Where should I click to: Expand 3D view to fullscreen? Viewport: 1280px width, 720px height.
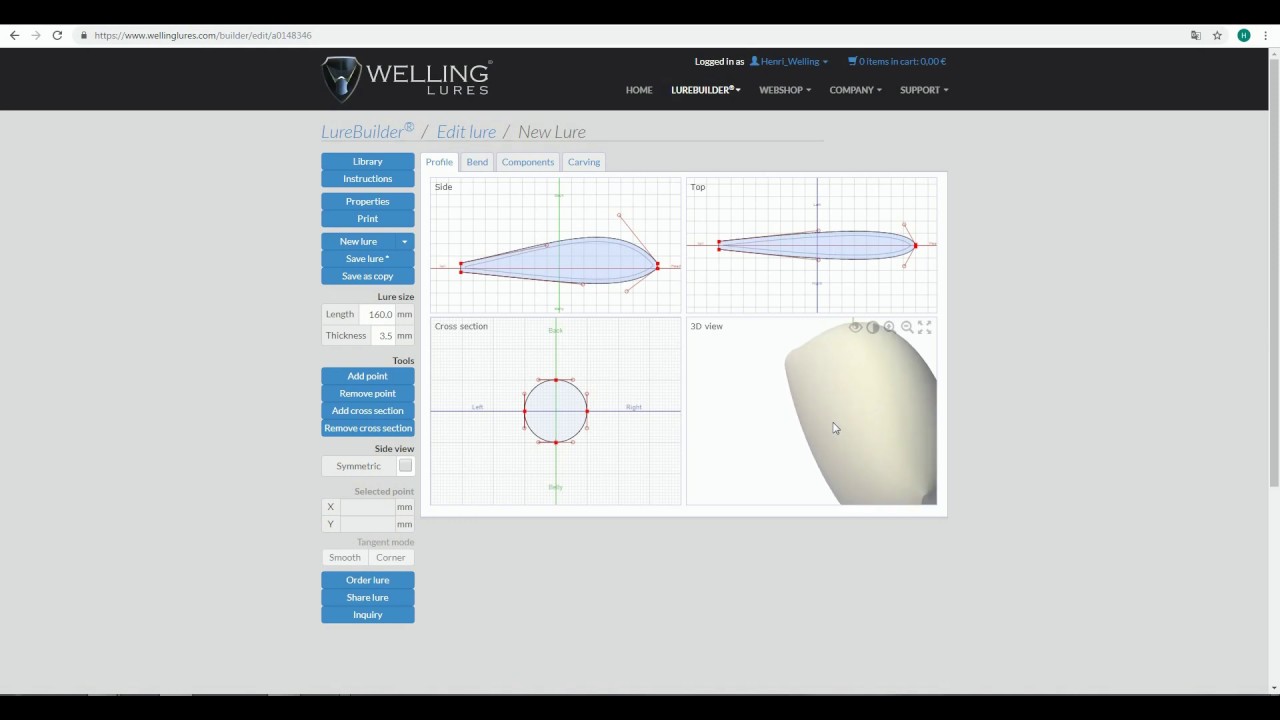point(925,327)
